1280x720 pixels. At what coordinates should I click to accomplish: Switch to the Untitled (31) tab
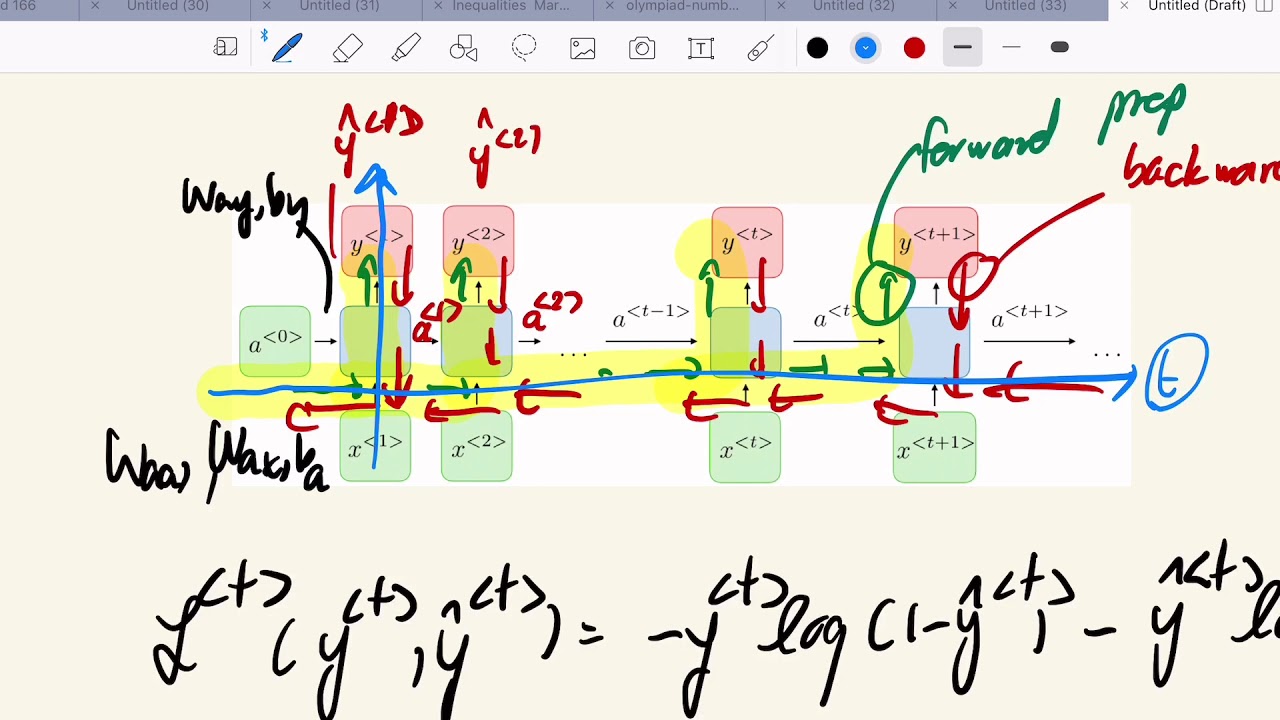[339, 6]
